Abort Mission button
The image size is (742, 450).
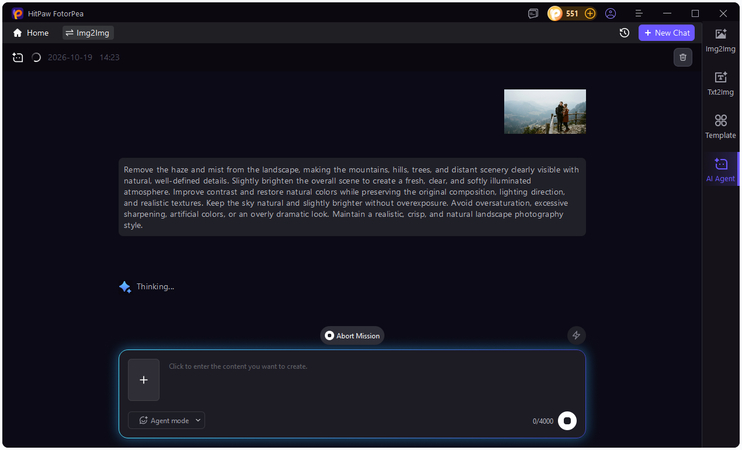(x=352, y=335)
